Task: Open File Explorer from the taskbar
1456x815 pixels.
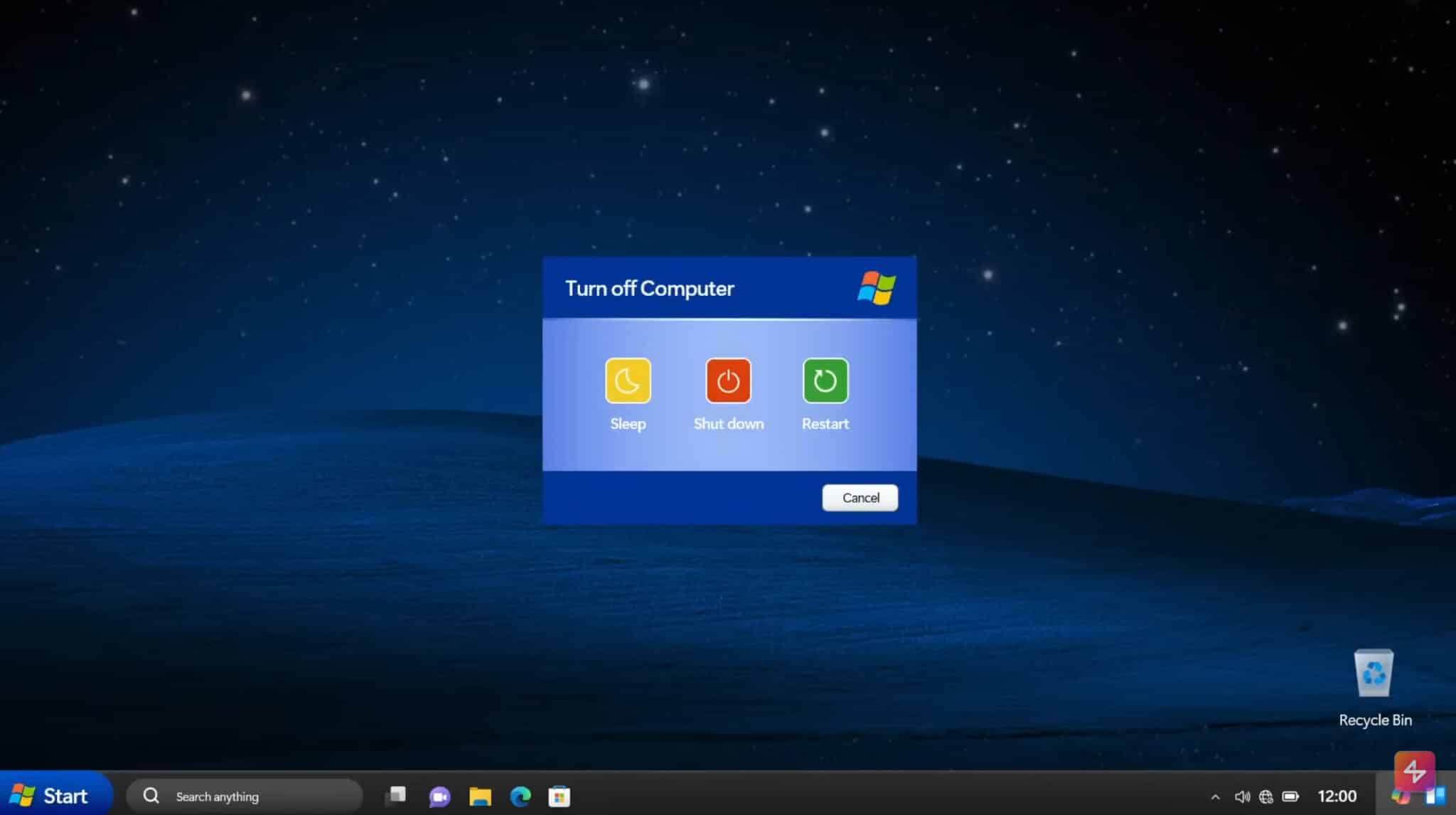Action: 480,797
